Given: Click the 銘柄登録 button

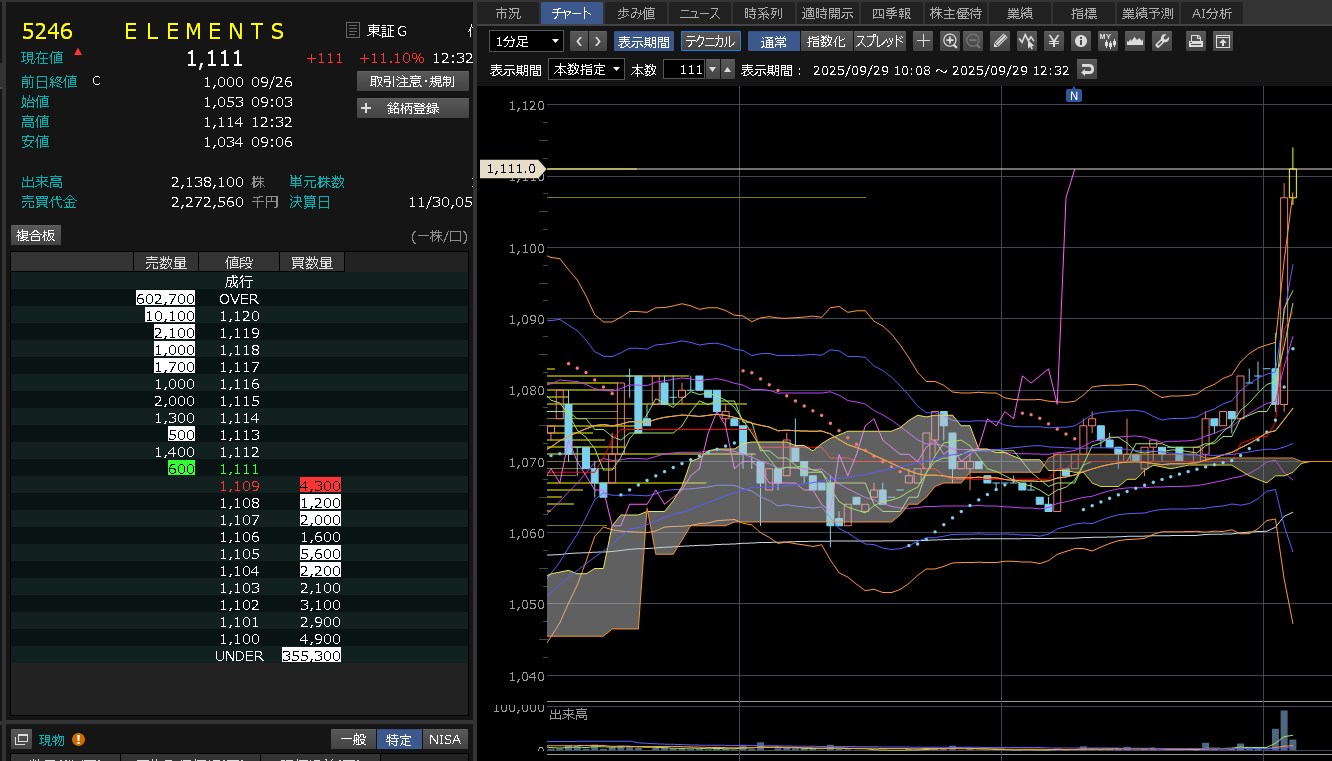Looking at the screenshot, I should (412, 108).
